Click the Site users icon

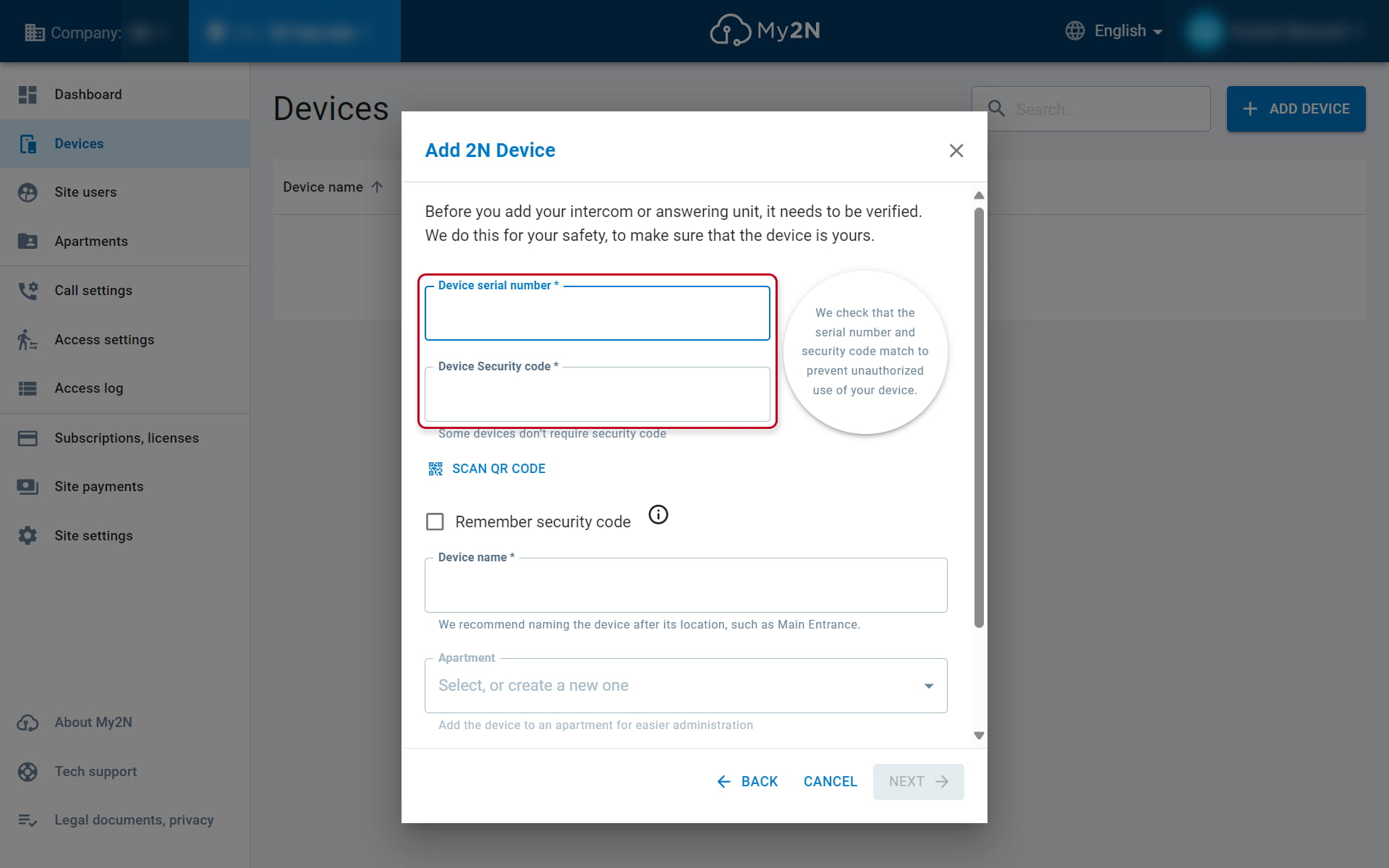point(27,192)
